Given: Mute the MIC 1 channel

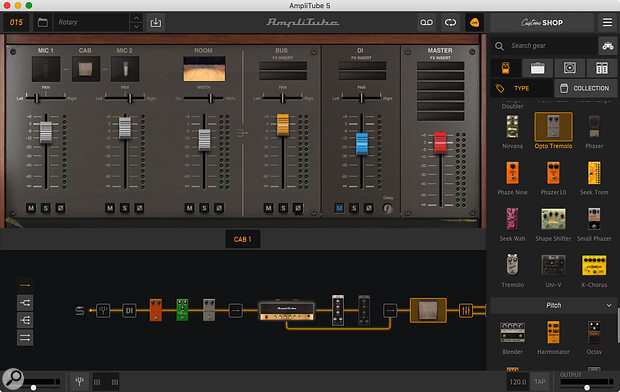Looking at the screenshot, I should (x=31, y=208).
